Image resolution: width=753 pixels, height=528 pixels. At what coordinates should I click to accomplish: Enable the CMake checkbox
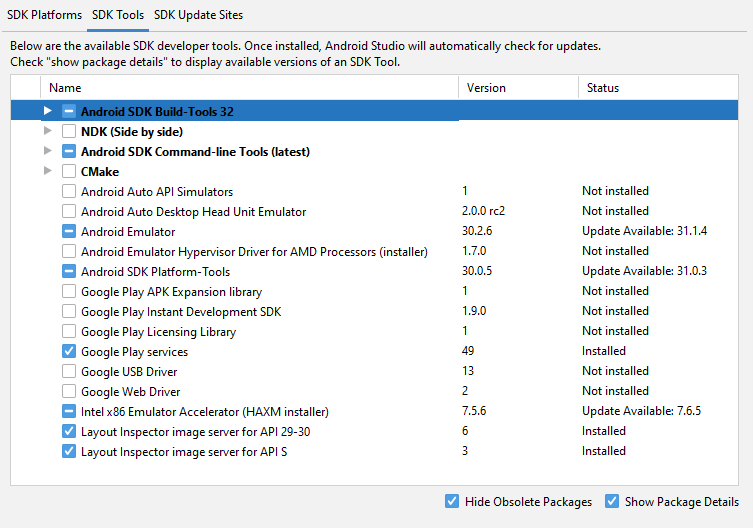(68, 171)
